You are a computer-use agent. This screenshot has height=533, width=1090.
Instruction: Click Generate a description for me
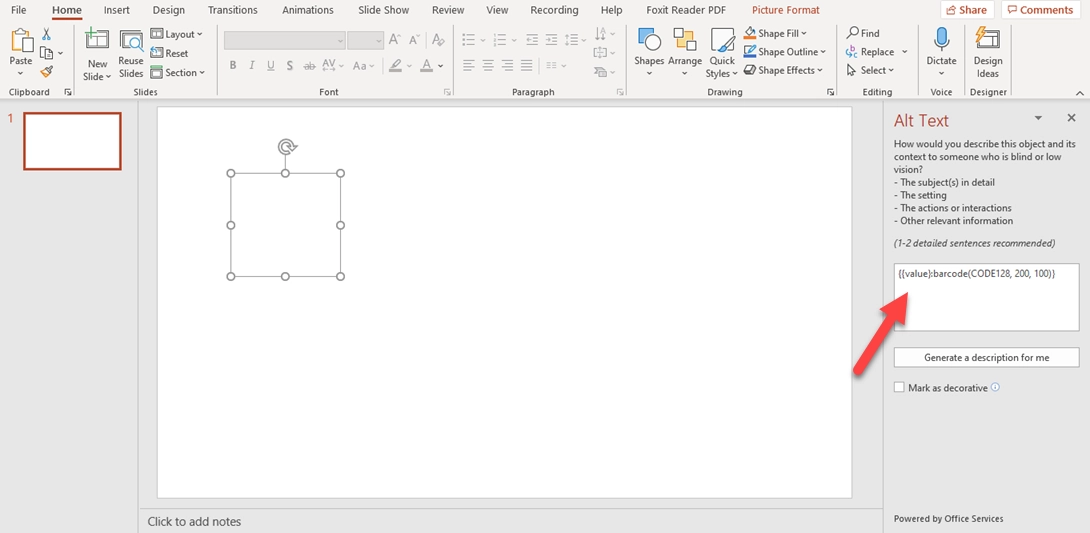[986, 358]
